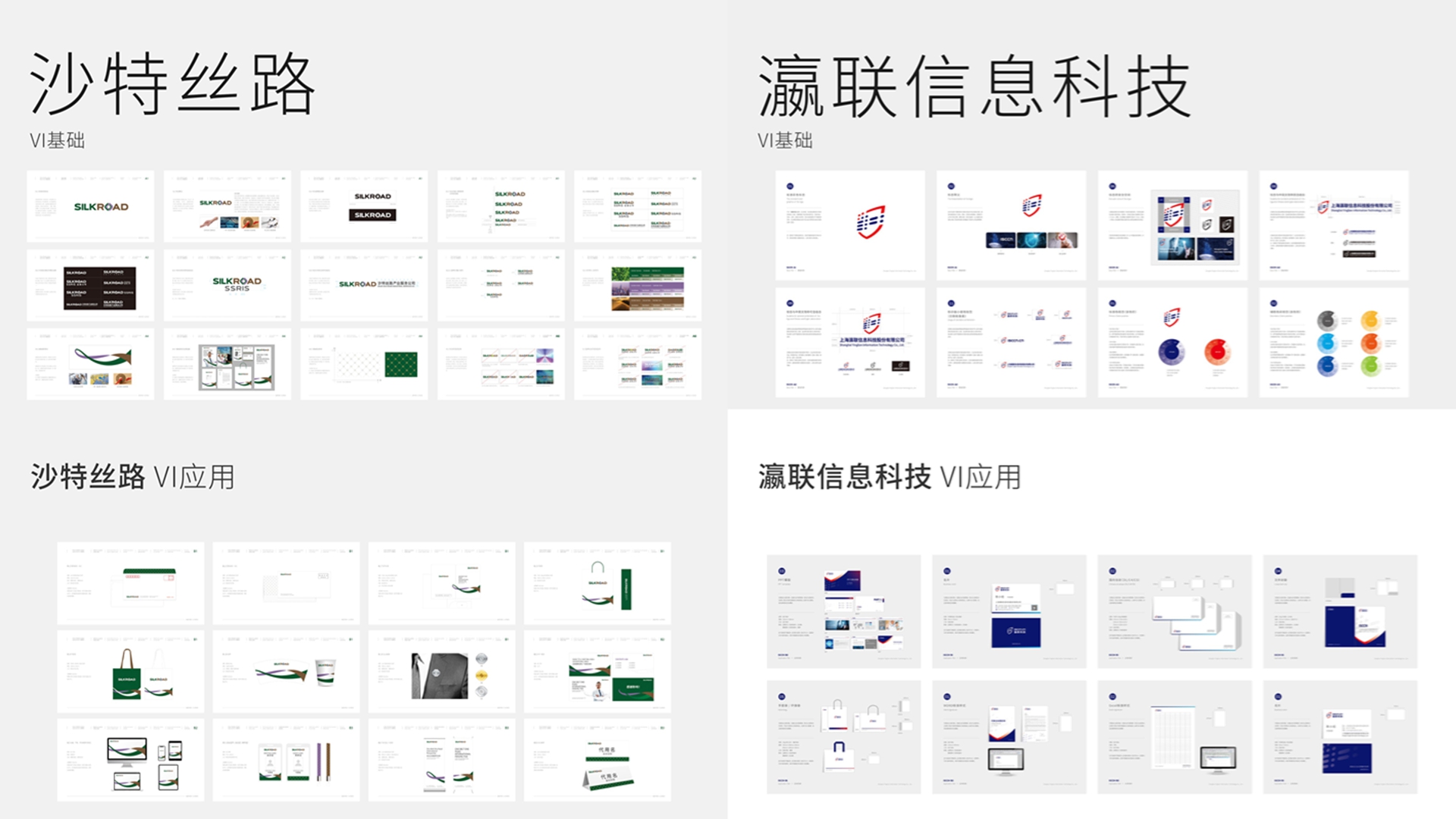Open the single red-blue shield logo slide
The image size is (1456, 819).
click(850, 225)
